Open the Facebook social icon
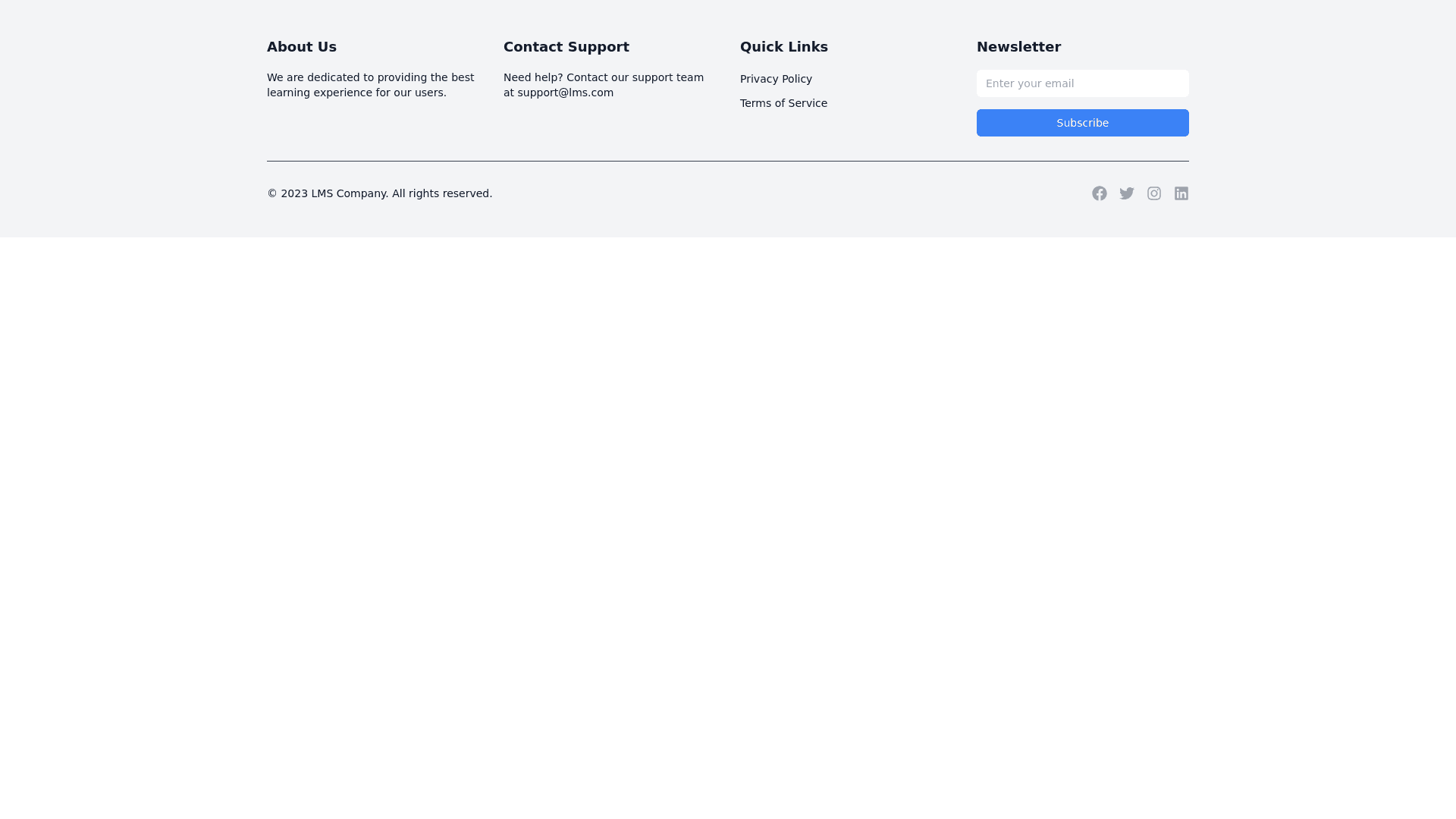 [x=1099, y=193]
